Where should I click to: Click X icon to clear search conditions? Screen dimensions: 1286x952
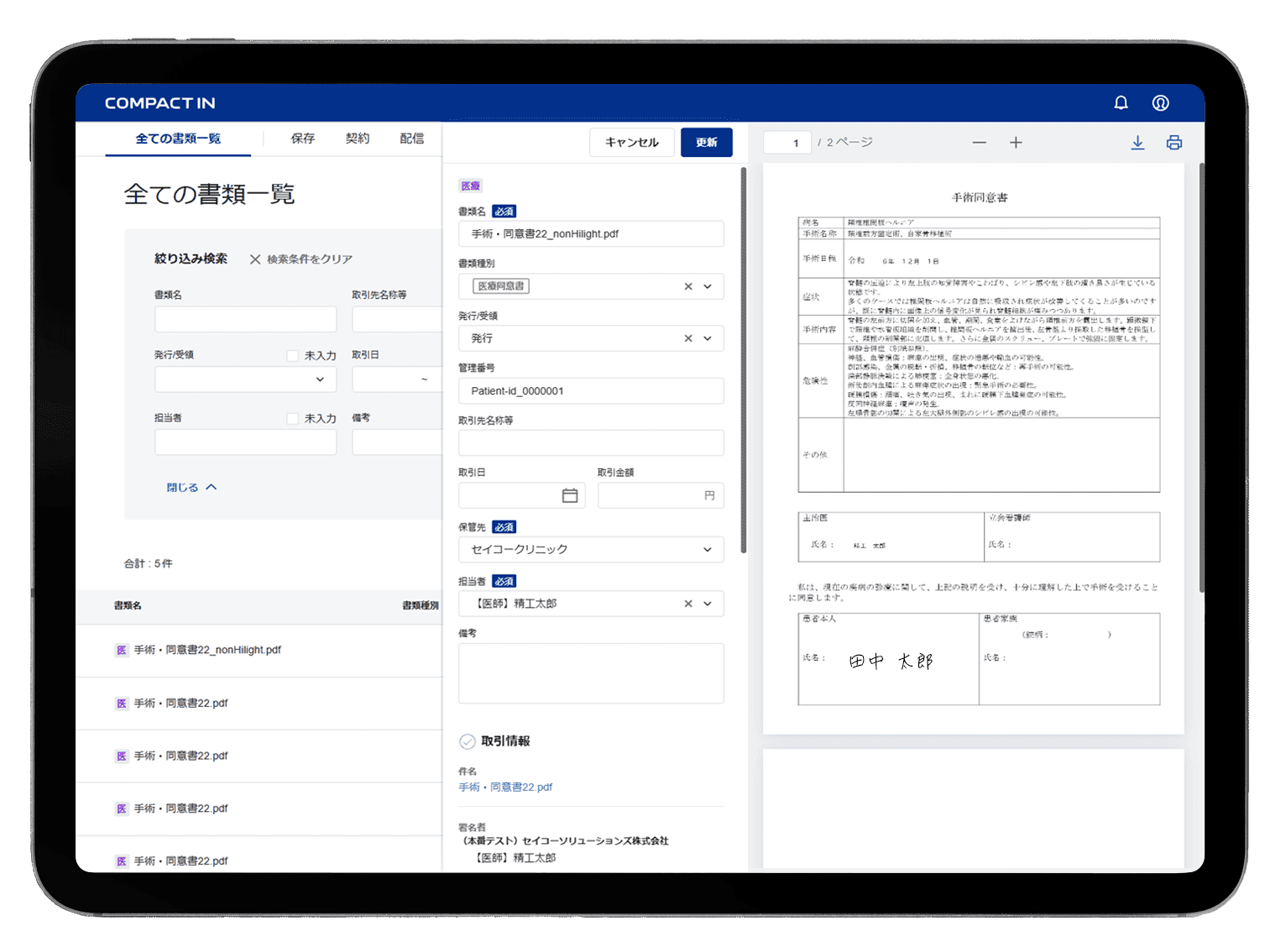tap(255, 259)
